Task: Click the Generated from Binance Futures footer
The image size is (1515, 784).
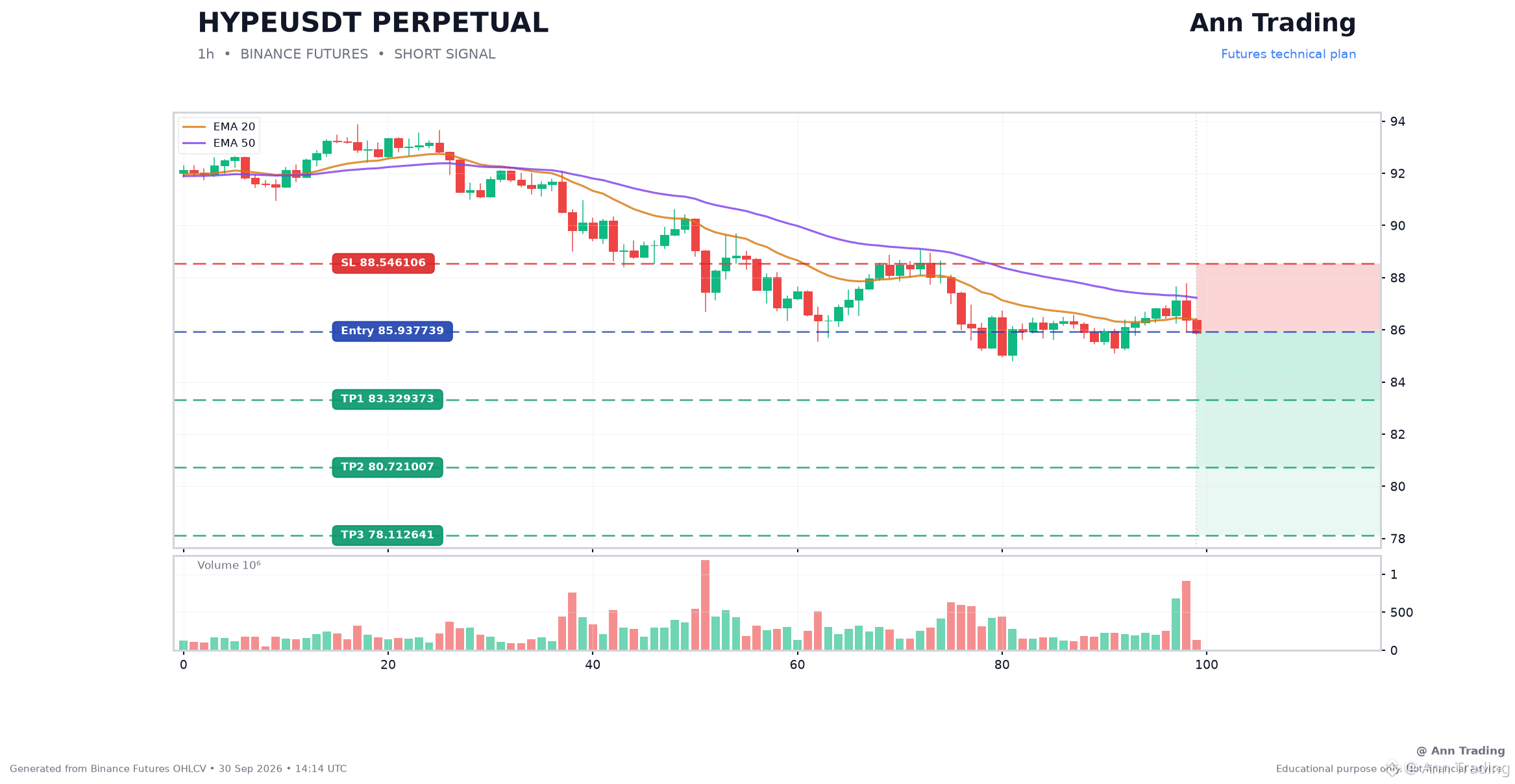Action: [x=178, y=769]
